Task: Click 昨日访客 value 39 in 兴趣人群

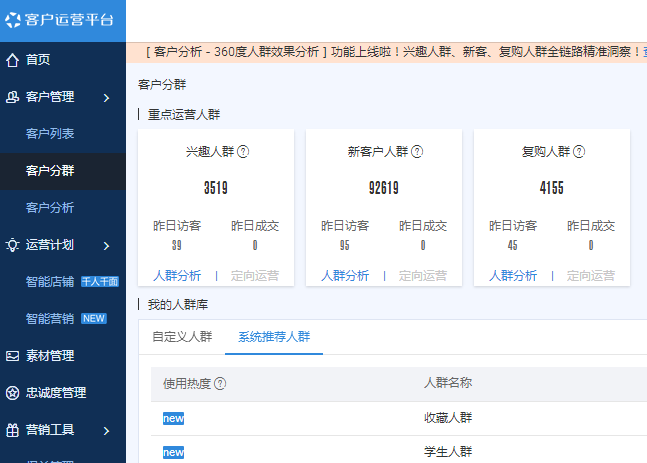Action: click(x=177, y=246)
